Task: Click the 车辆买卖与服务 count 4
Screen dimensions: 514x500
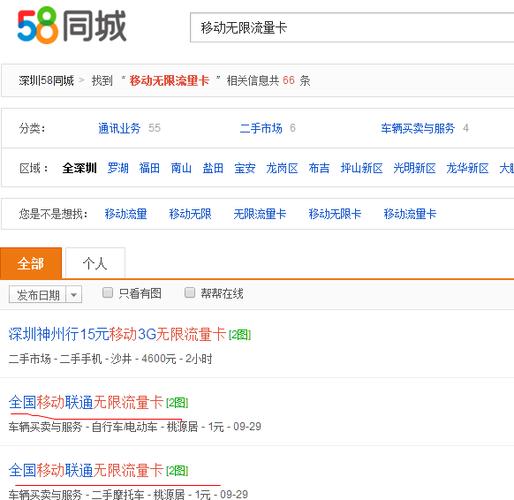Action: click(x=466, y=128)
